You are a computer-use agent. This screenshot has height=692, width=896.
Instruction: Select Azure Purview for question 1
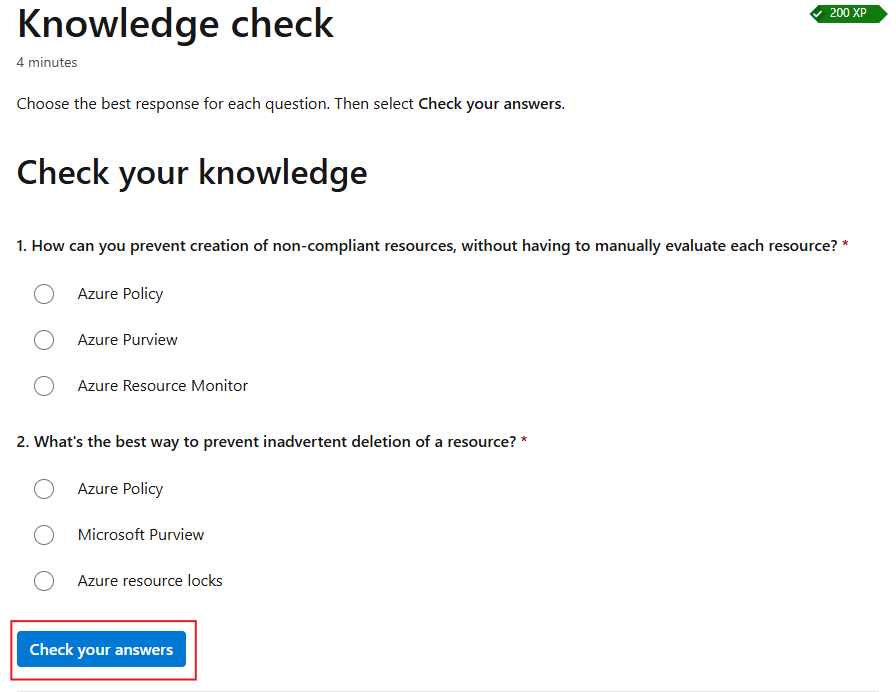pos(44,340)
